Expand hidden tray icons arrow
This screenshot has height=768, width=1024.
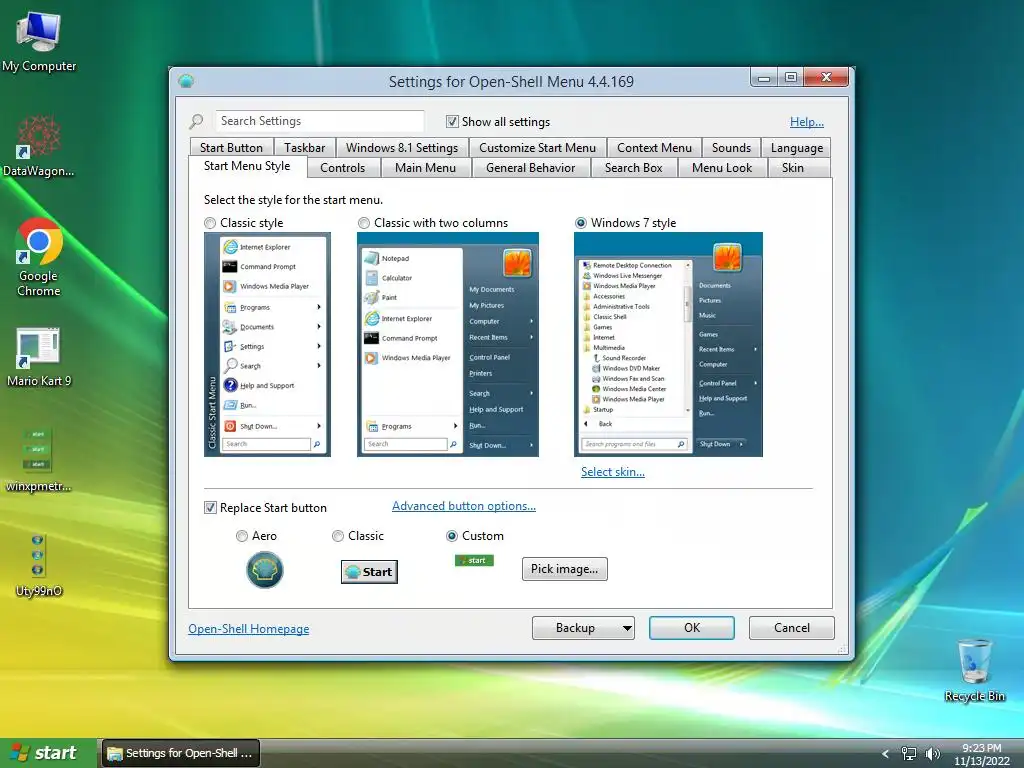(886, 754)
